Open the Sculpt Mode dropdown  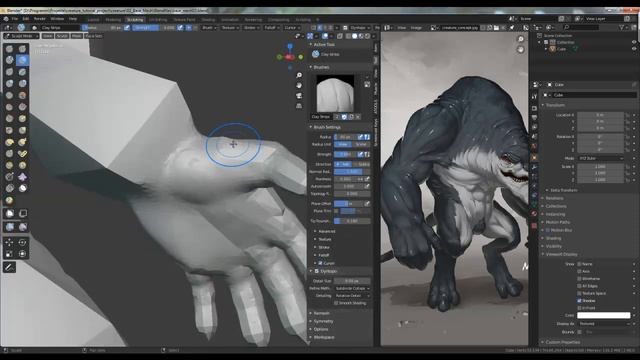21,36
